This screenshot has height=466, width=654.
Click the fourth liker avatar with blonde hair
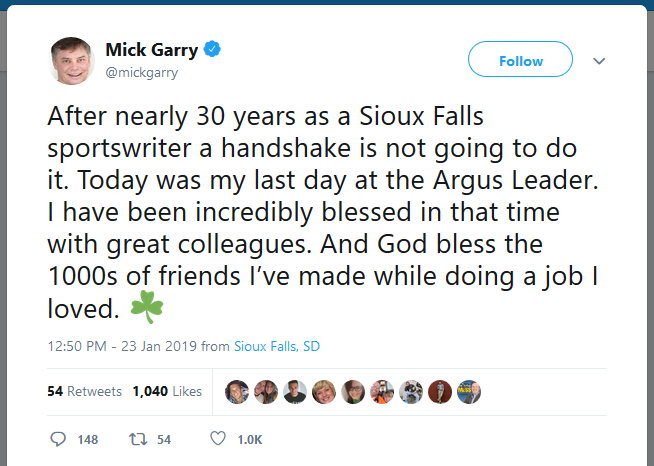[x=324, y=391]
